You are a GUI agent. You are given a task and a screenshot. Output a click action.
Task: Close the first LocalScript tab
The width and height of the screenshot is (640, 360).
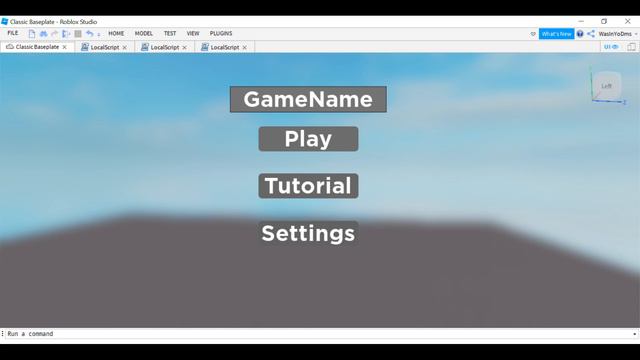[124, 48]
